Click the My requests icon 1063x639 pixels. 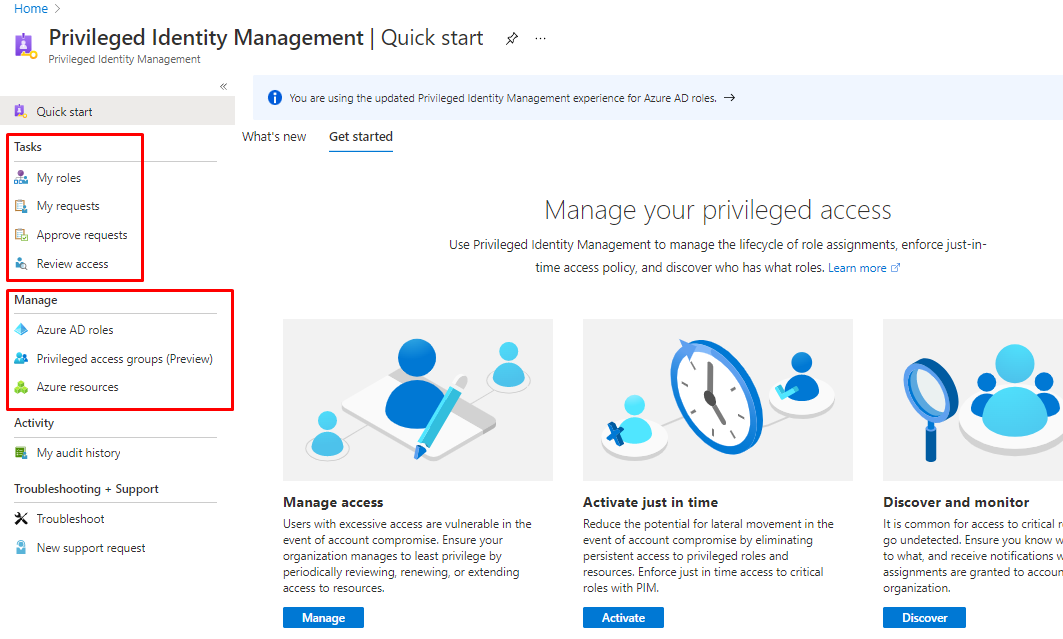point(21,206)
